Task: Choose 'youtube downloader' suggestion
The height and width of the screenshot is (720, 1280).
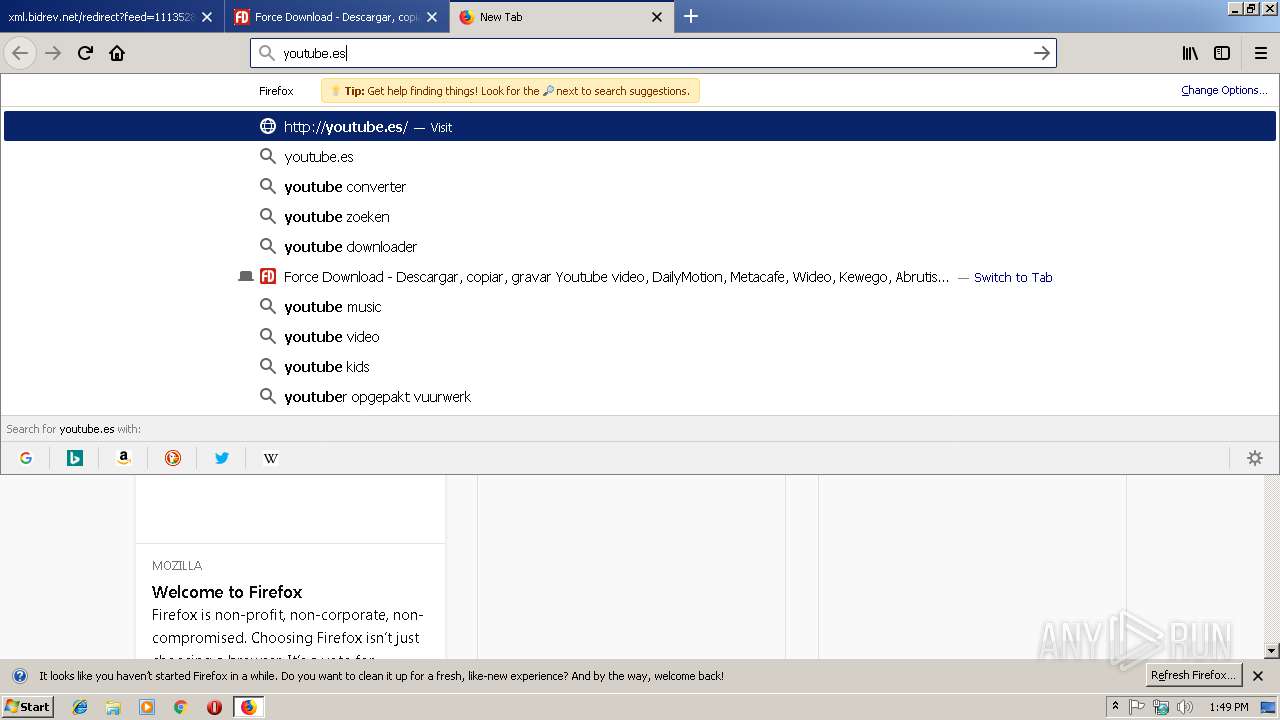Action: coord(640,247)
